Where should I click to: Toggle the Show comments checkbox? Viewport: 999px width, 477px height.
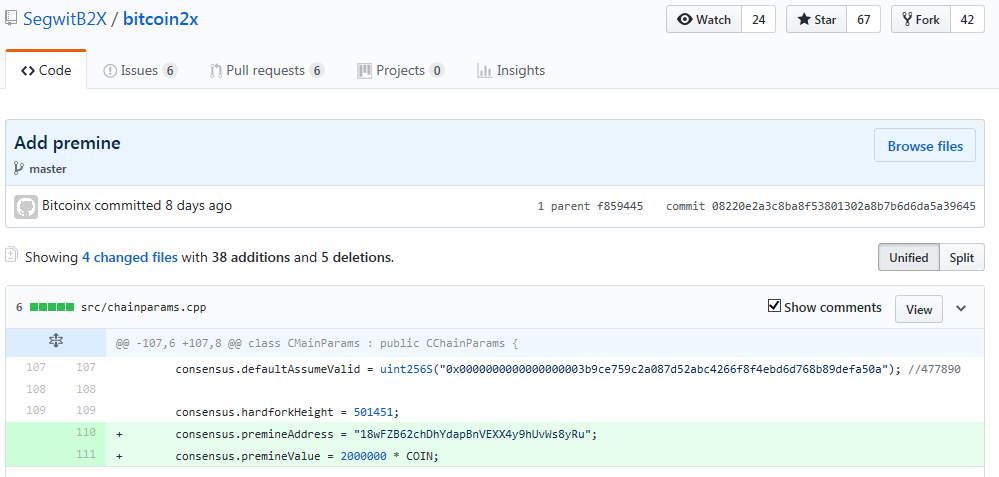pyautogui.click(x=774, y=306)
